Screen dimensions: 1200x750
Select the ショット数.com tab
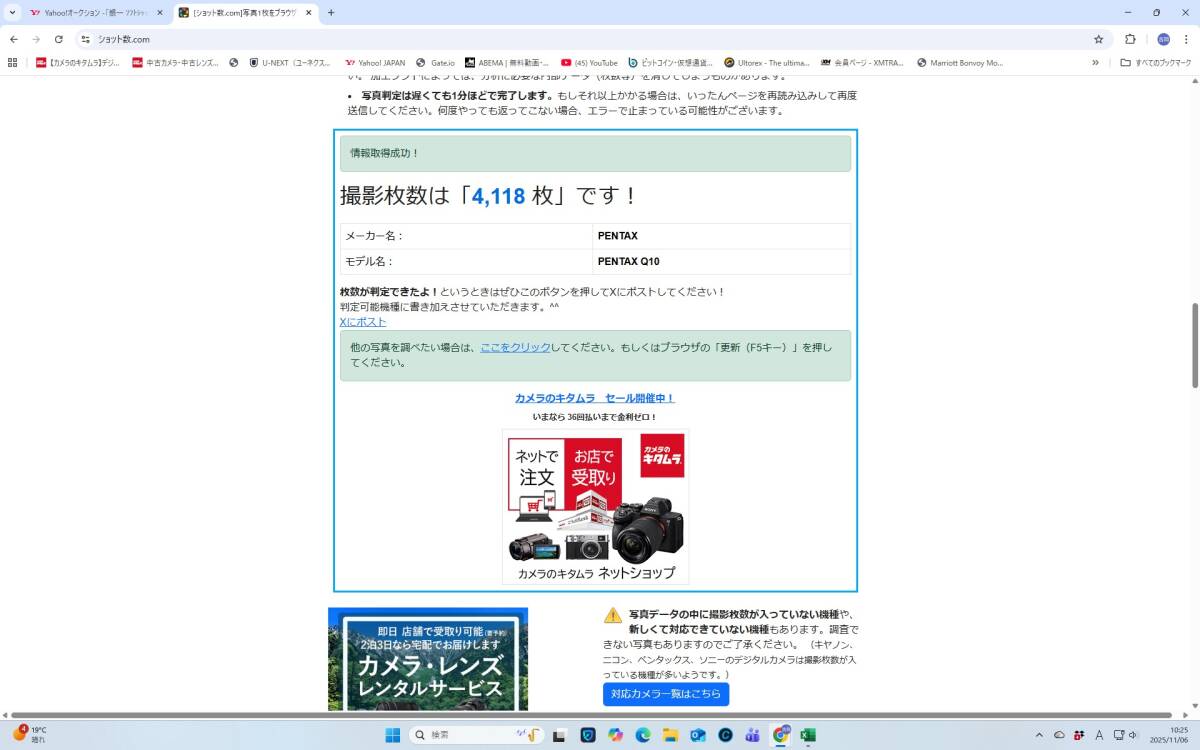245,13
